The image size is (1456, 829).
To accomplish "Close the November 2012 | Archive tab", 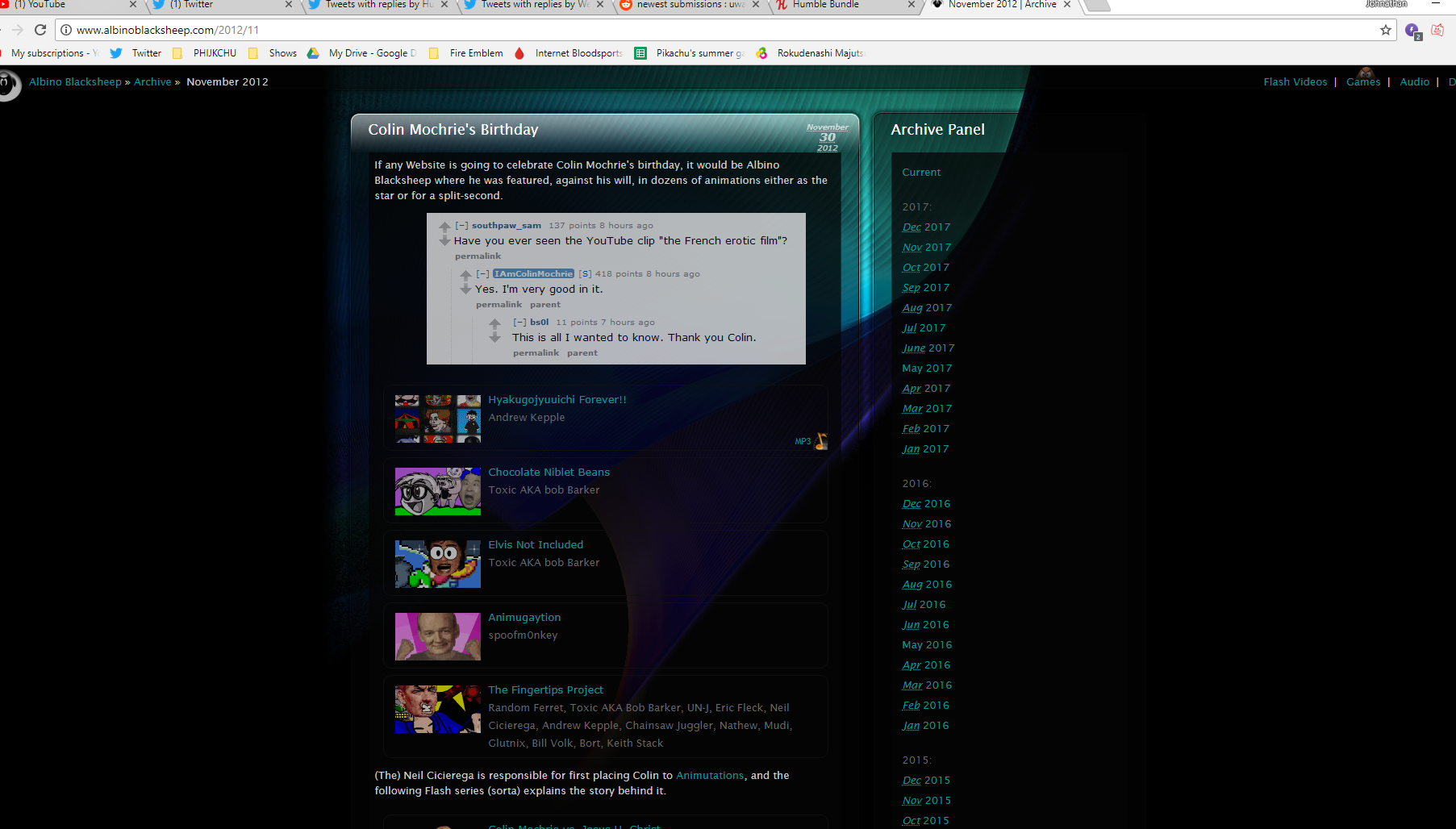I will (1067, 4).
